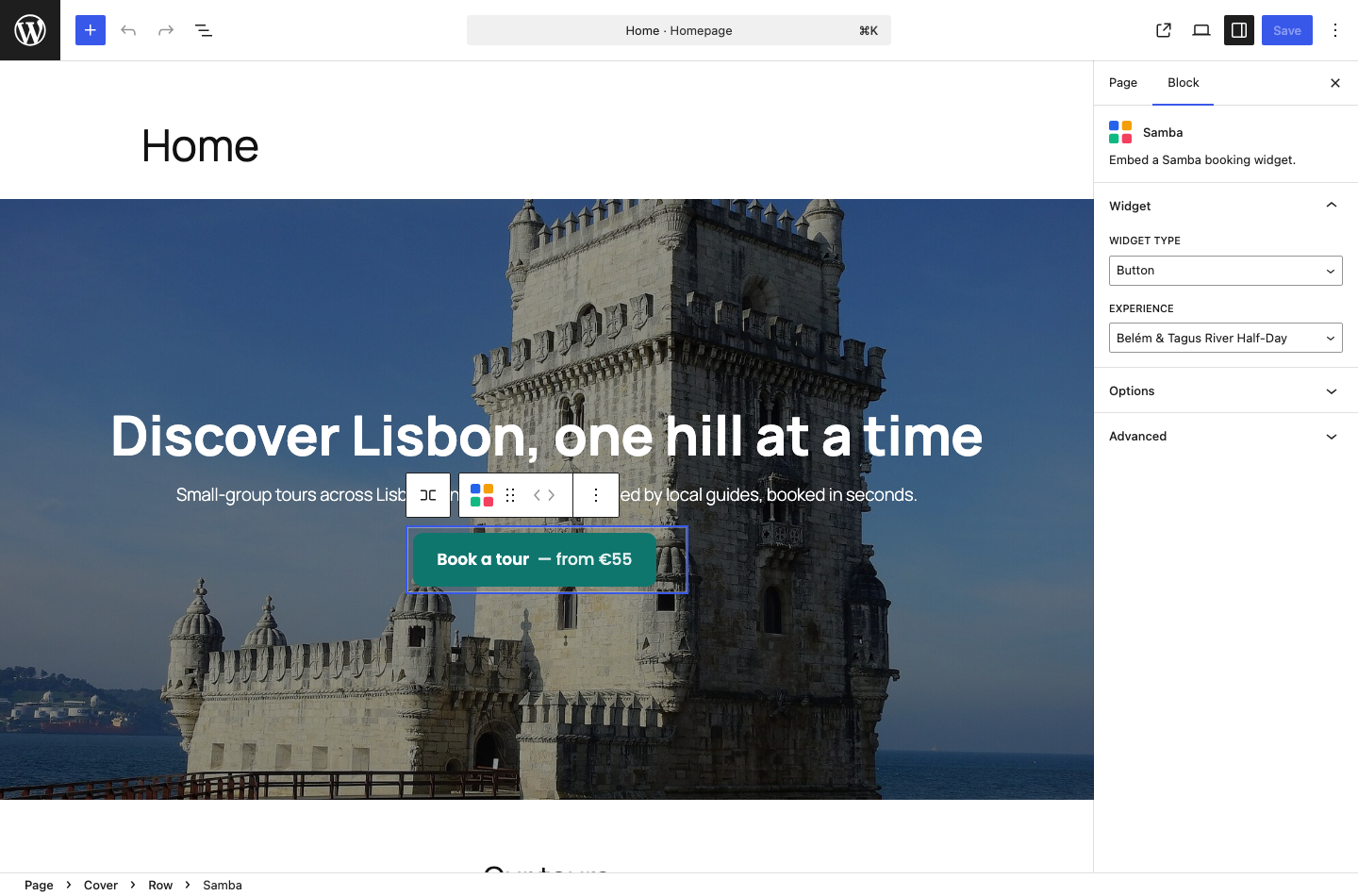Click the Samba block icon in sidebar
1358x896 pixels.
pyautogui.click(x=1120, y=132)
